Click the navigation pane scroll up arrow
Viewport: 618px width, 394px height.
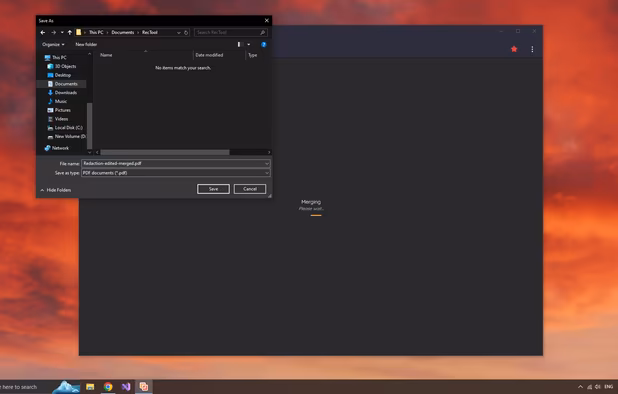(x=89, y=54)
